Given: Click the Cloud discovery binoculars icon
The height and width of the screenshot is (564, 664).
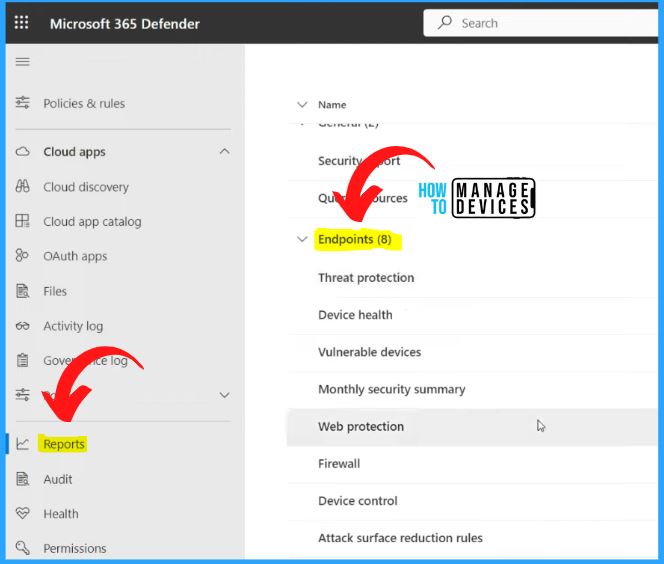Looking at the screenshot, I should (22, 186).
